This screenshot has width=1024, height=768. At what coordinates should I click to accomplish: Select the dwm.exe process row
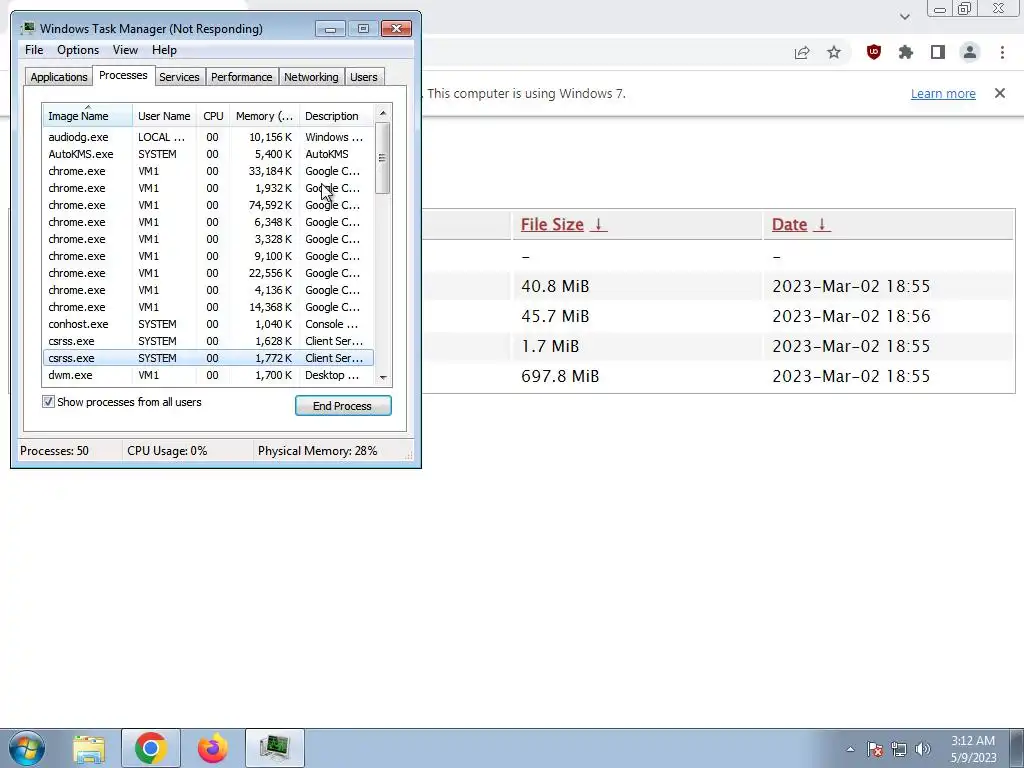(208, 375)
